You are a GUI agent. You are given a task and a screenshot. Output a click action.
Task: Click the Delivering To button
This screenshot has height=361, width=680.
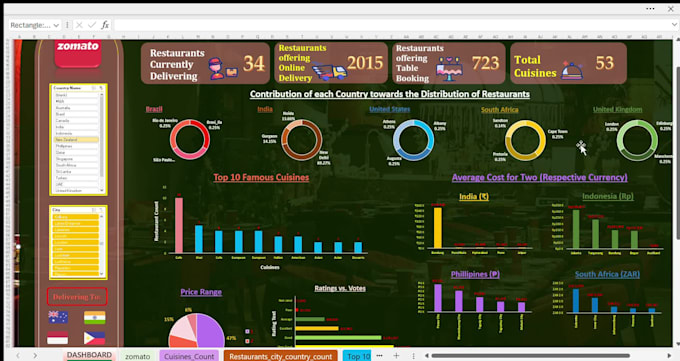pyautogui.click(x=77, y=297)
